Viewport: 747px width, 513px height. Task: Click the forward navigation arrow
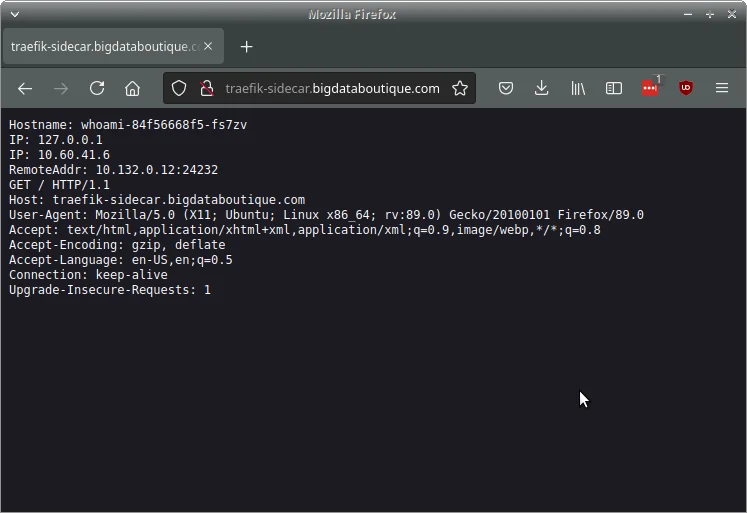point(61,89)
